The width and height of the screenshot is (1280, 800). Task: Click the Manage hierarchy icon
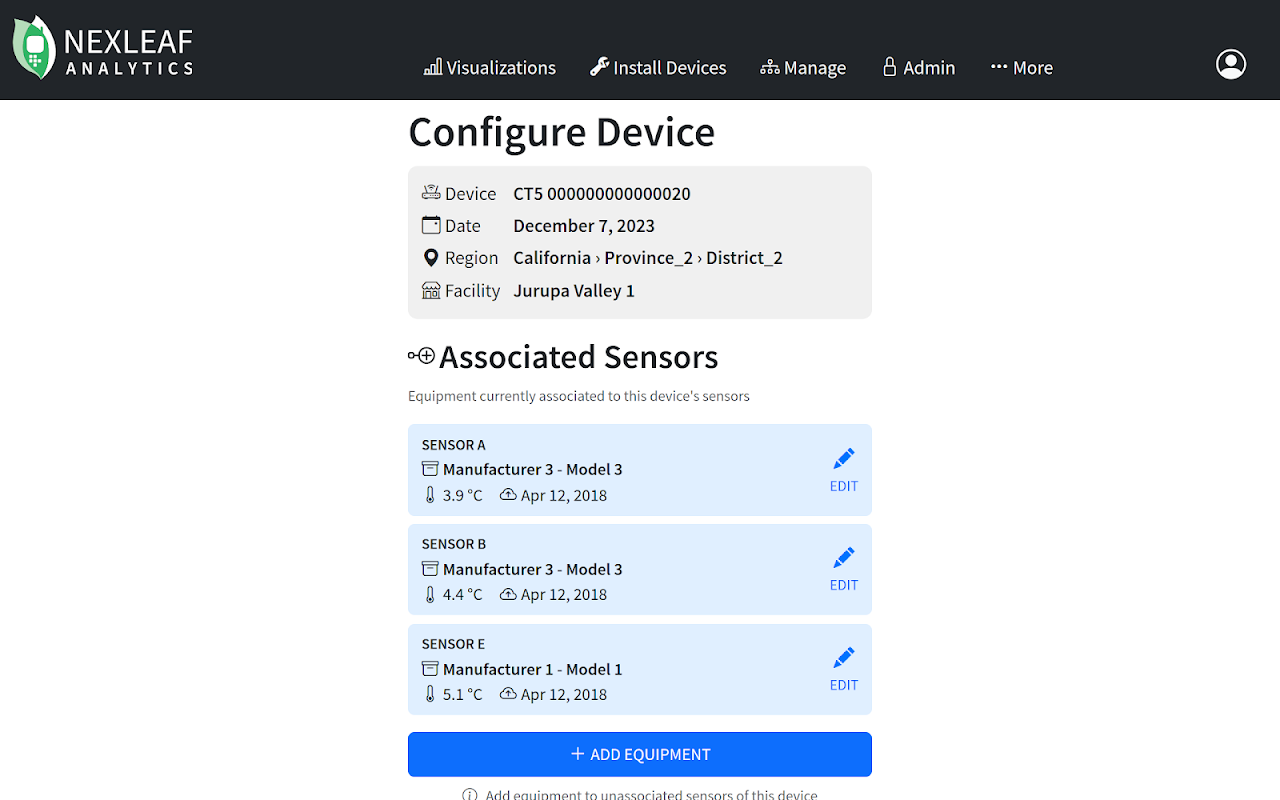(769, 67)
